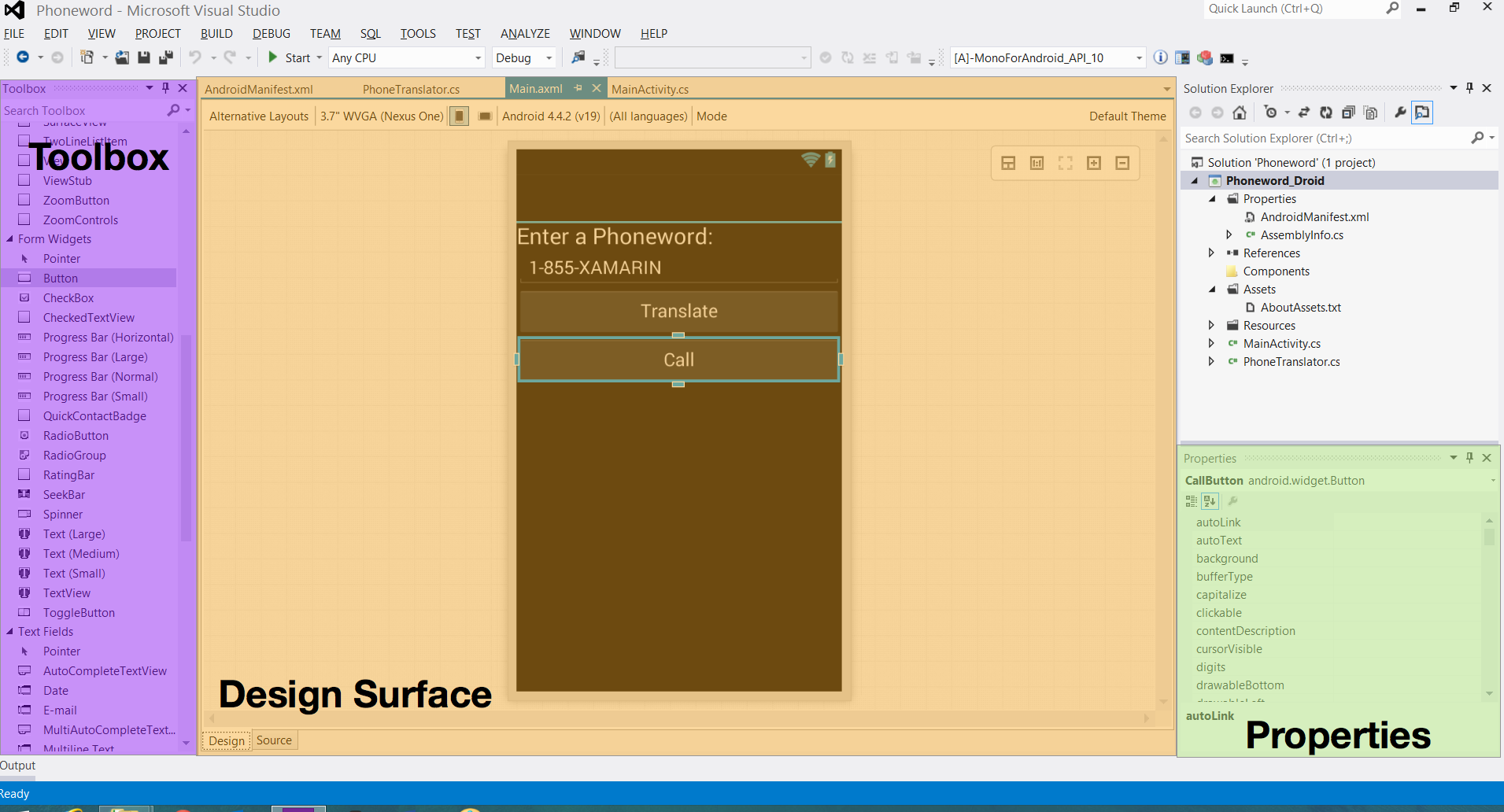
Task: Open the BUILD menu
Action: tap(216, 34)
